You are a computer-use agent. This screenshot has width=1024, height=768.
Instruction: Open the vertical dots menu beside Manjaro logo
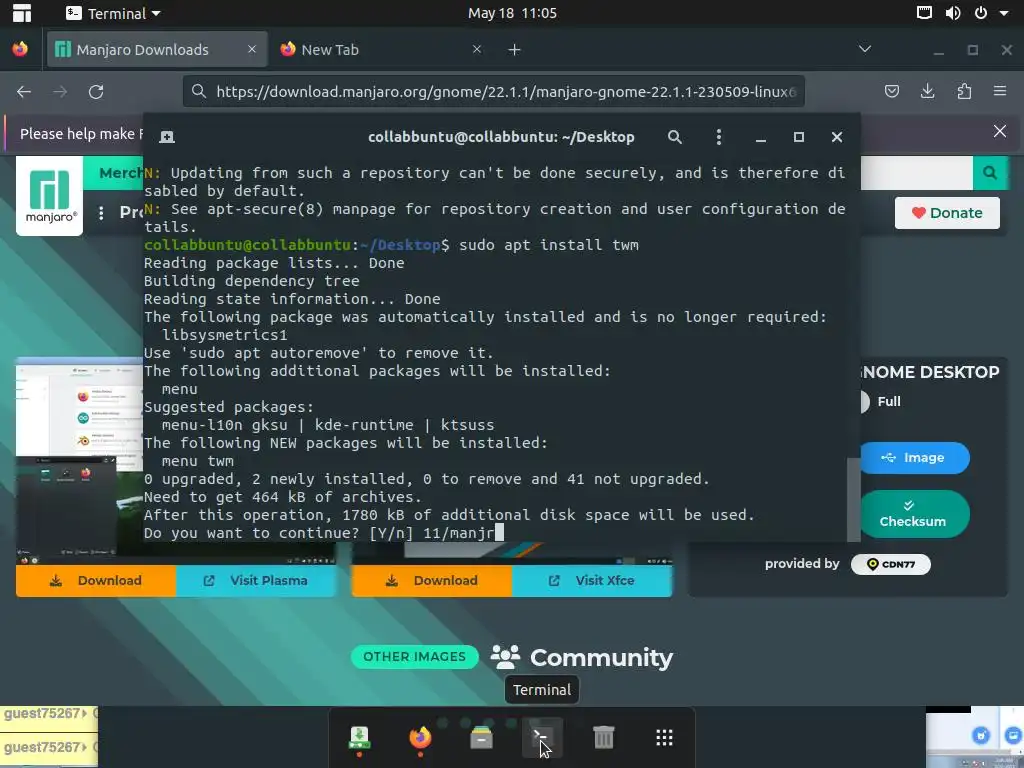[101, 213]
